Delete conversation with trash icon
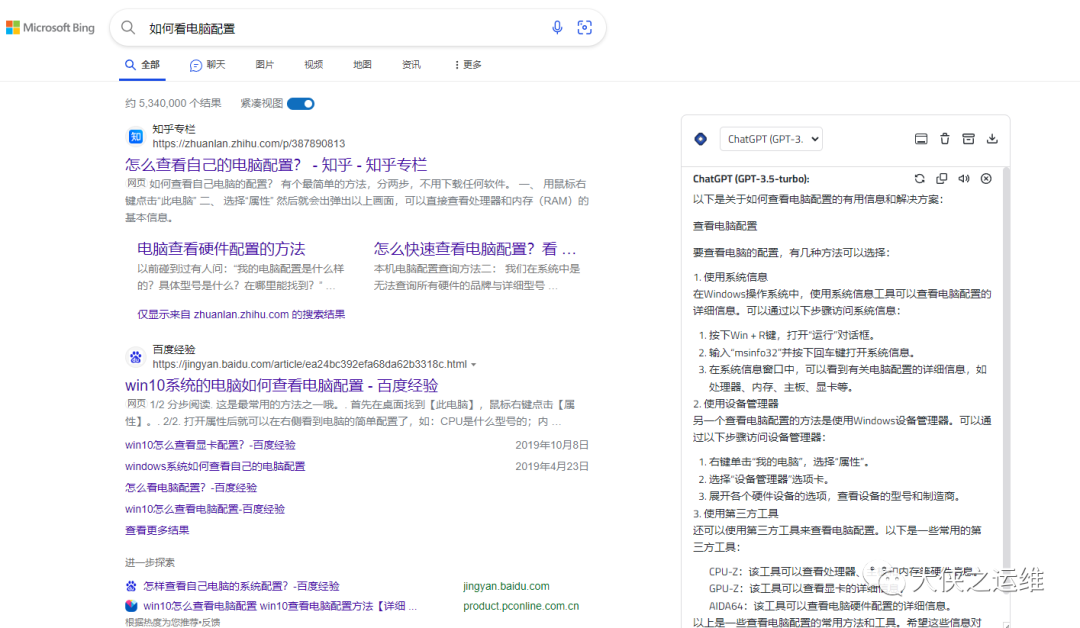The width and height of the screenshot is (1080, 628). pos(945,138)
